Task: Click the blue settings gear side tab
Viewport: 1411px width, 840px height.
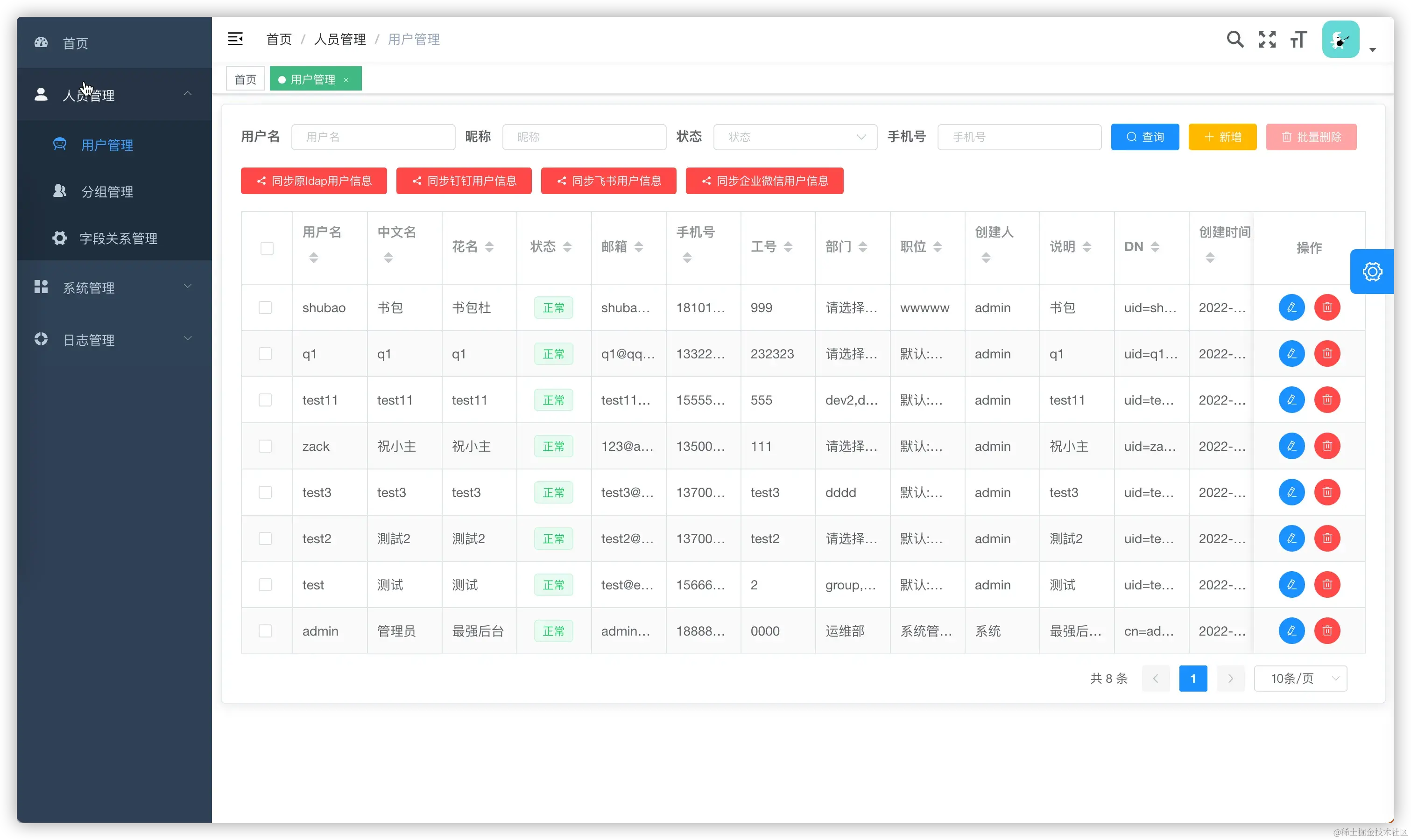Action: click(x=1372, y=272)
